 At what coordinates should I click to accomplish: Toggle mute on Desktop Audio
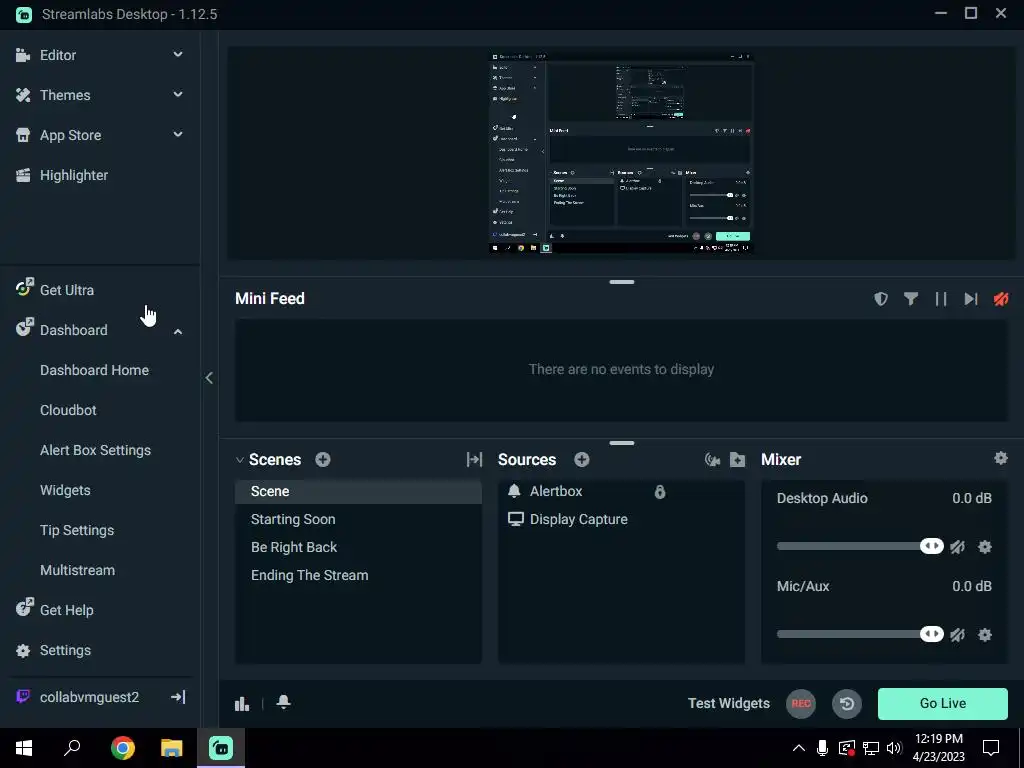957,547
